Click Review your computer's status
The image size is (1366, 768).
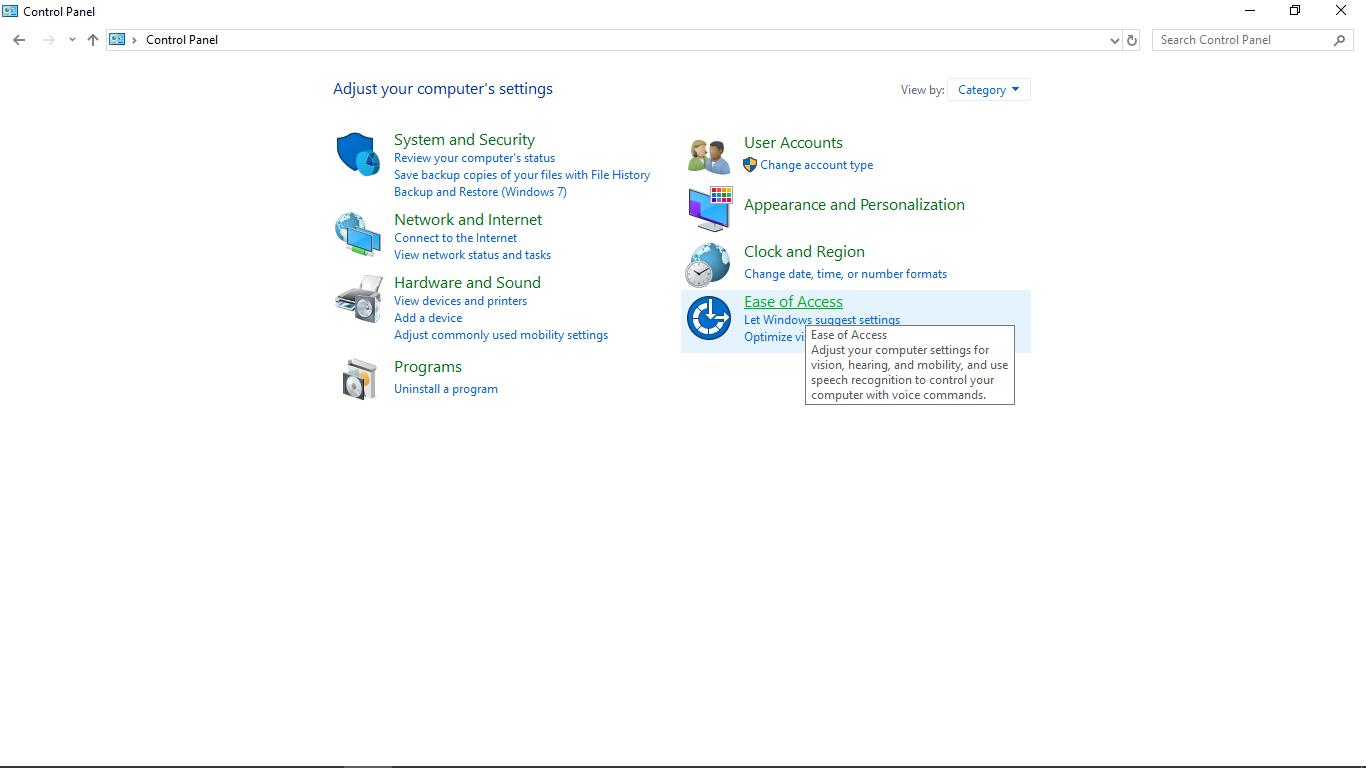tap(474, 158)
